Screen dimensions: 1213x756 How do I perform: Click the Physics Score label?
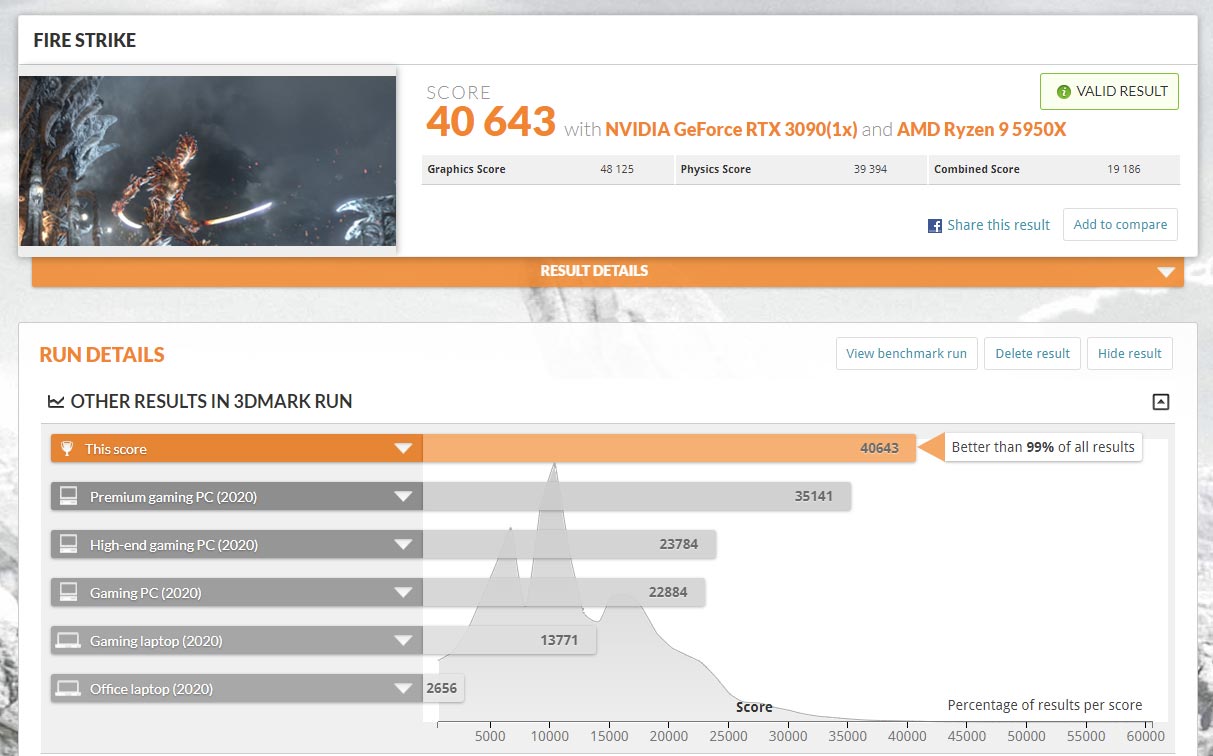716,169
